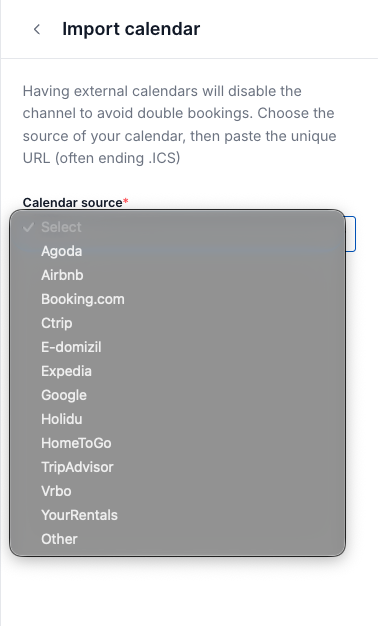Choose Vrbo in the dropdown
This screenshot has height=626, width=378.
point(178,491)
